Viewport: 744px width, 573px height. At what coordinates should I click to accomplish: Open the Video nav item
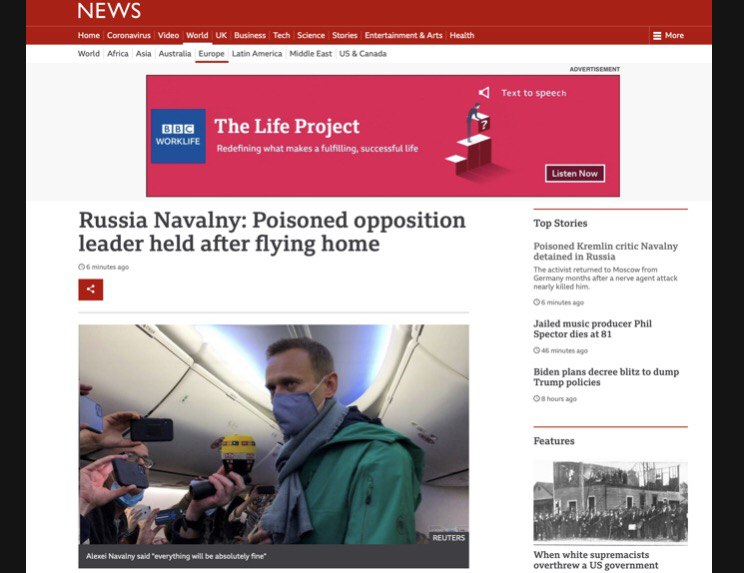pyautogui.click(x=168, y=36)
